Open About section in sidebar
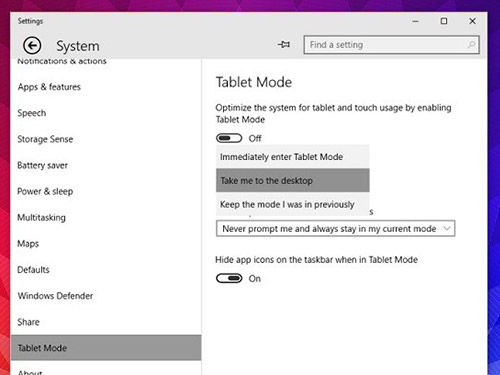Viewport: 500px width, 375px height. pyautogui.click(x=30, y=372)
